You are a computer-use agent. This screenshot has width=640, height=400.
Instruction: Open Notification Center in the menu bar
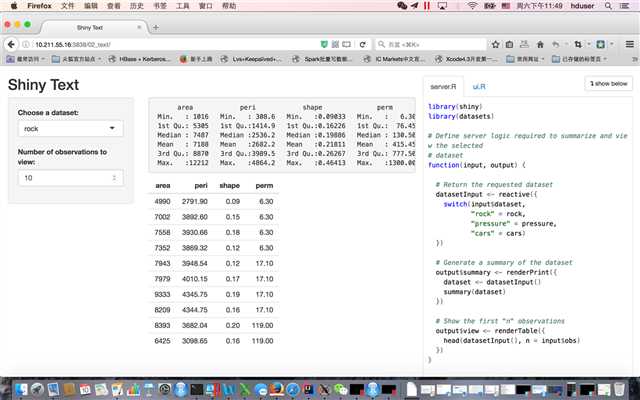tap(624, 6)
